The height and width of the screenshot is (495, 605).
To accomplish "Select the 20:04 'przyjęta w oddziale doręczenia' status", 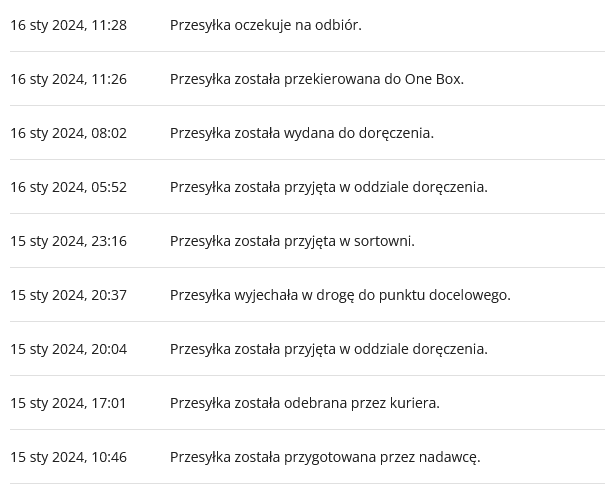I will coord(328,349).
